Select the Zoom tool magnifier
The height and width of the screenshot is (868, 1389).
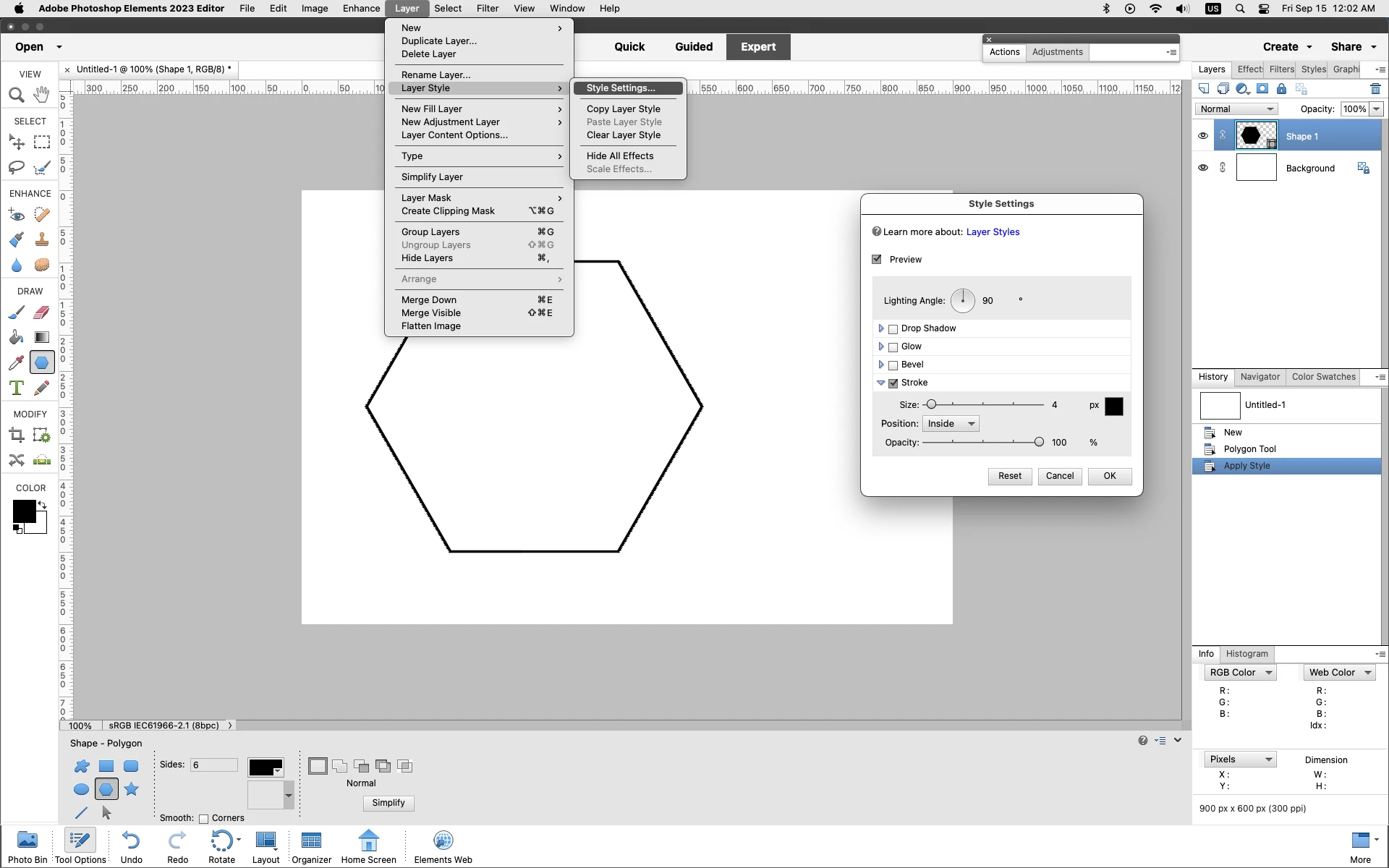[17, 95]
